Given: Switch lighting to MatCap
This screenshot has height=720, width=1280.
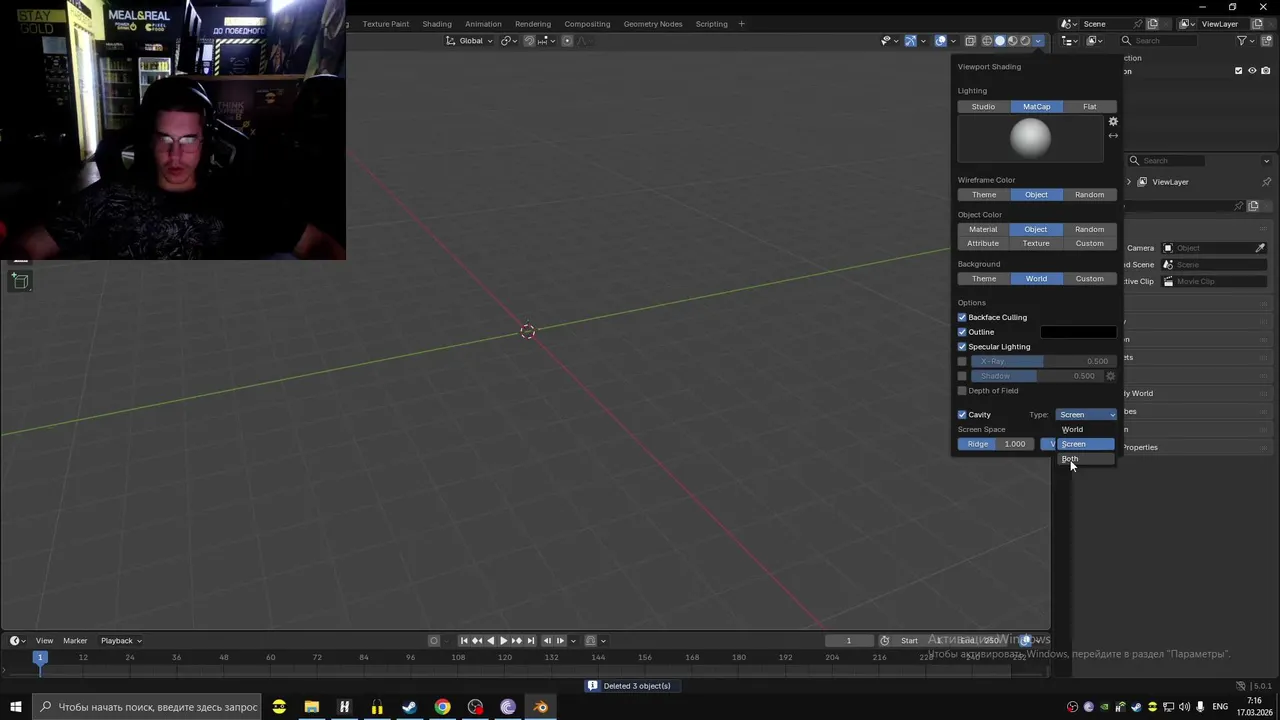Looking at the screenshot, I should 1036,107.
